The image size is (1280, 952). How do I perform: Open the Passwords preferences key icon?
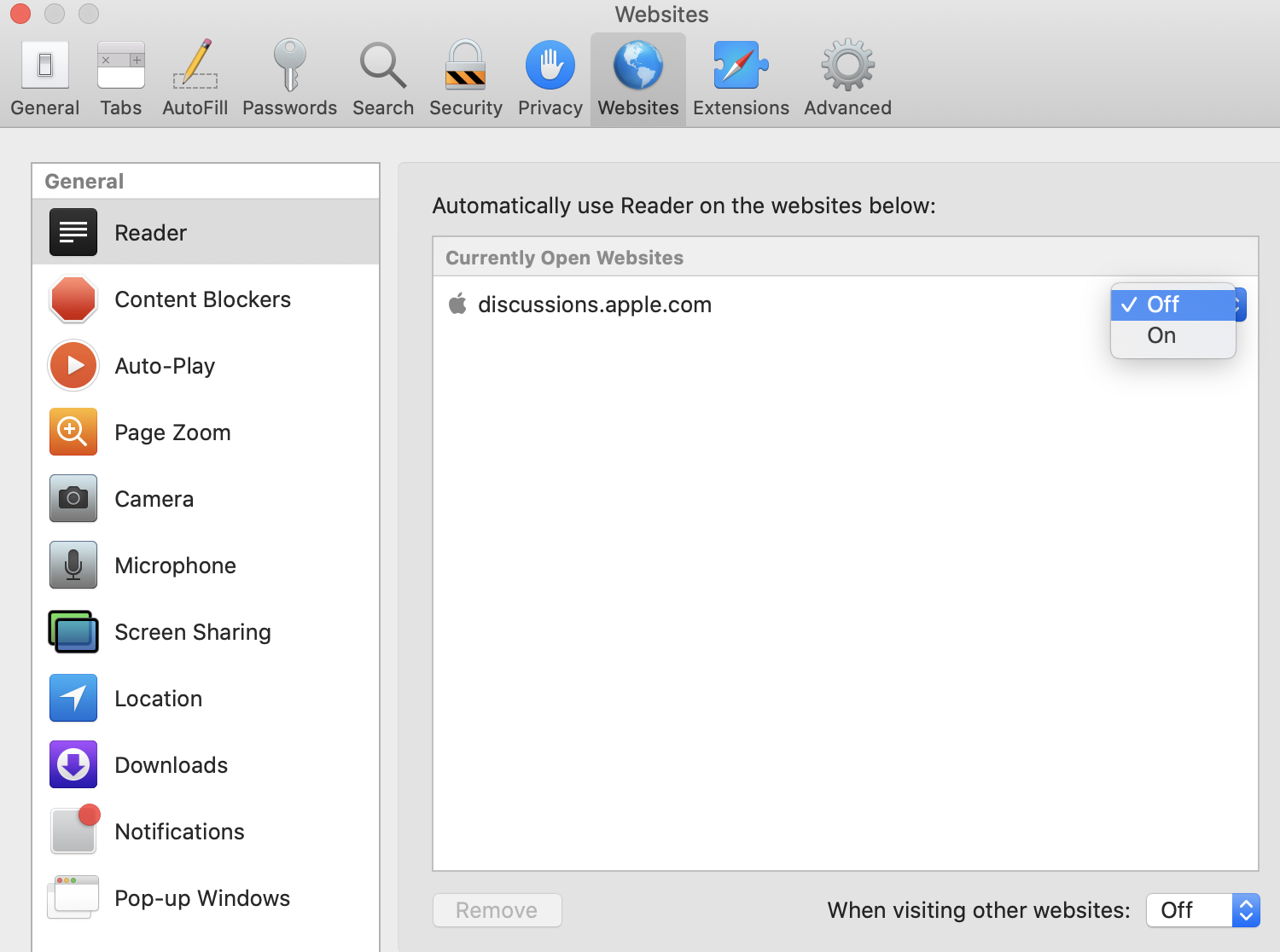tap(289, 66)
